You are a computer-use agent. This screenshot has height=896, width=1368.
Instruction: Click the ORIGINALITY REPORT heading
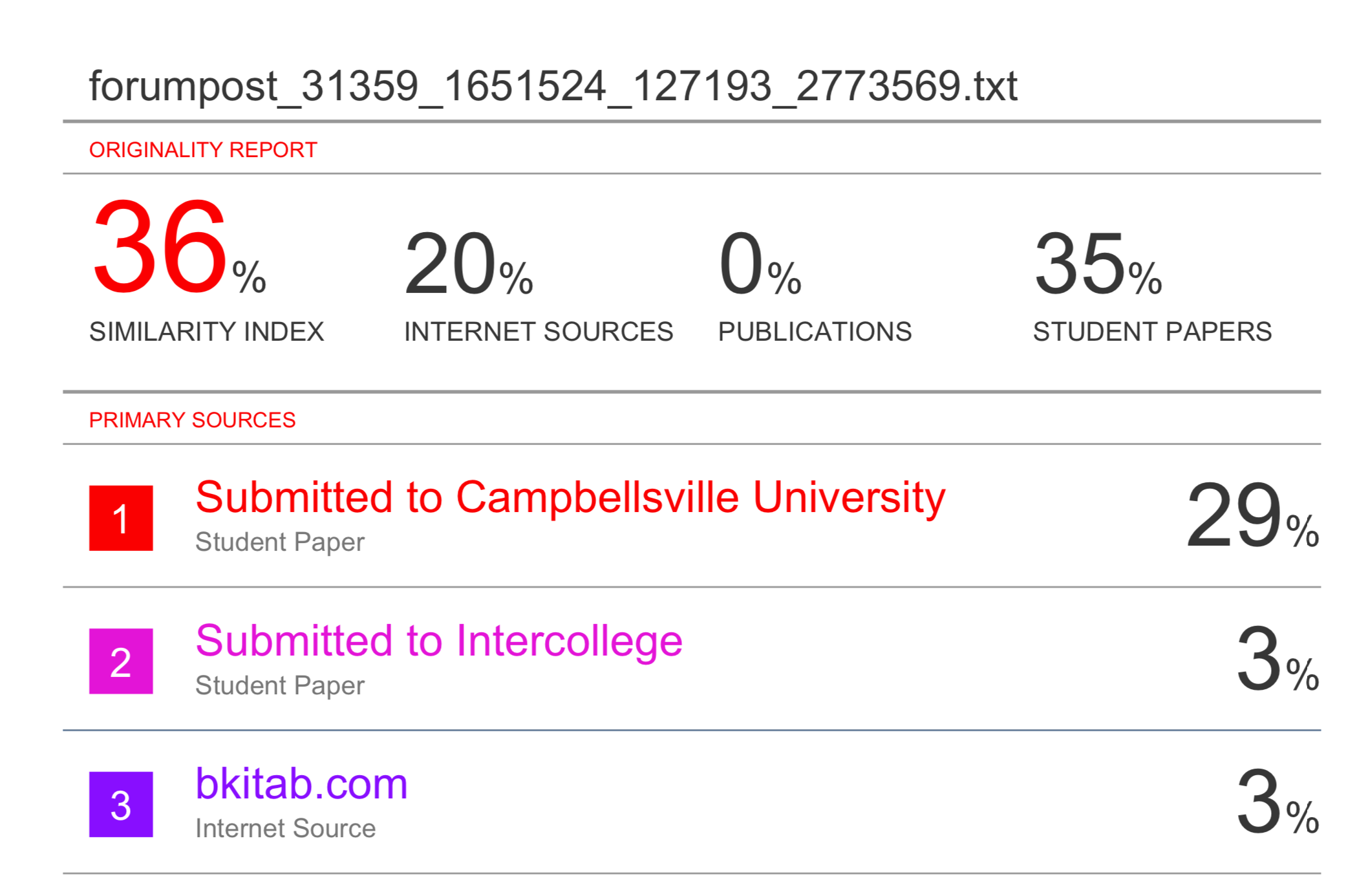[203, 150]
